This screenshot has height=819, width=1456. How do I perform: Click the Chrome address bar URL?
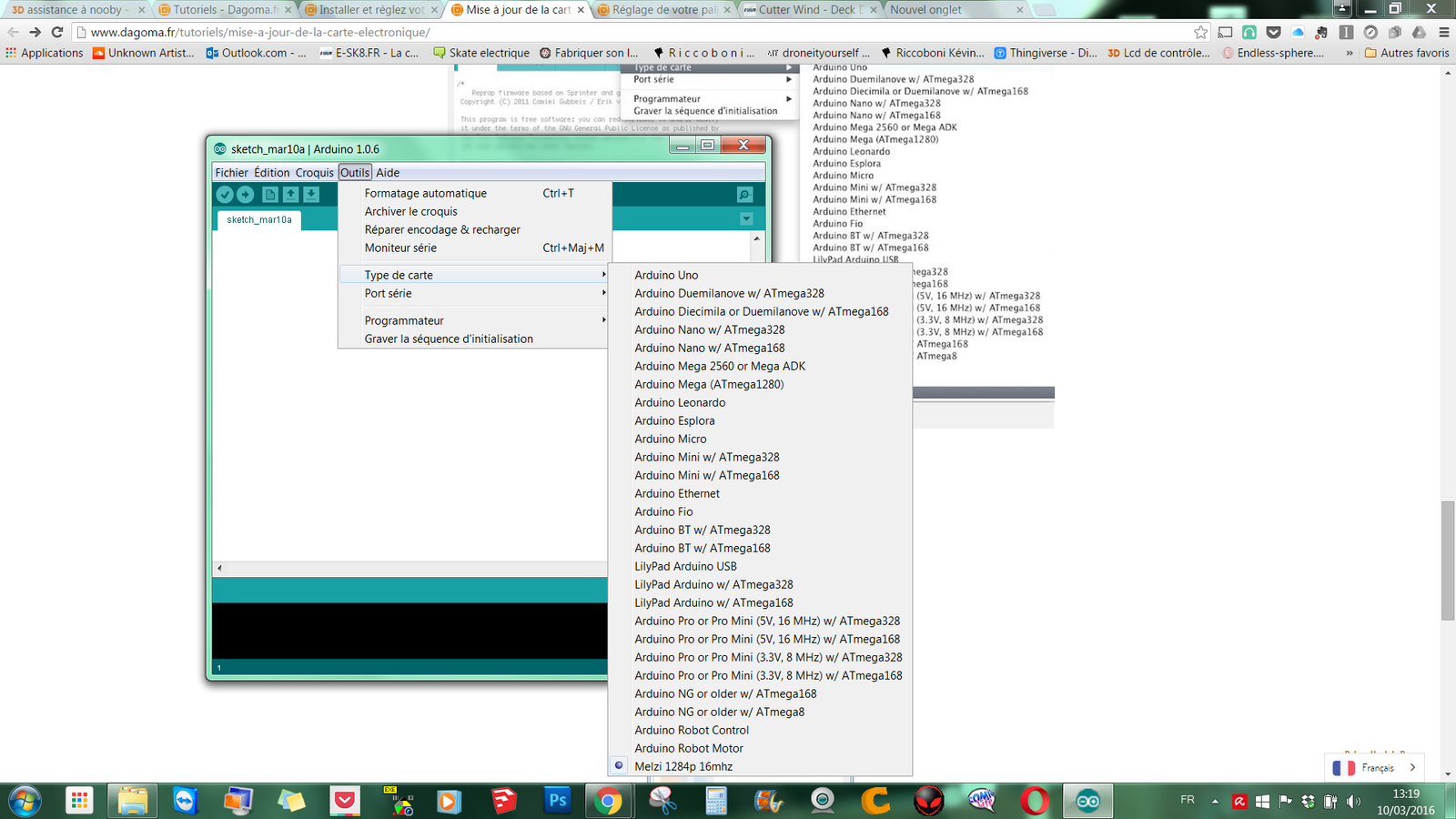click(260, 32)
